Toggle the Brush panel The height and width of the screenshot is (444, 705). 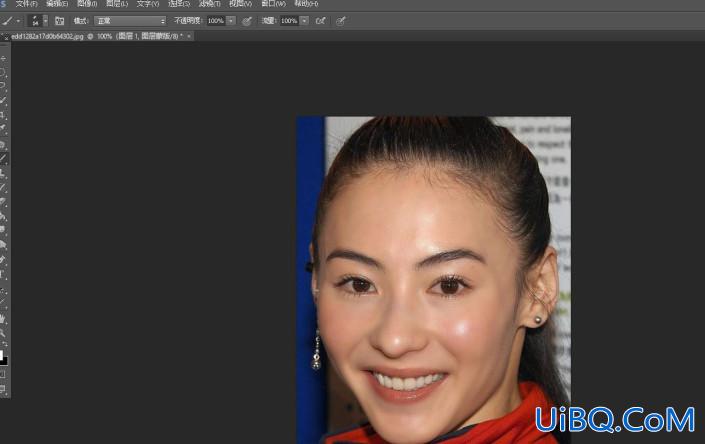[x=59, y=21]
